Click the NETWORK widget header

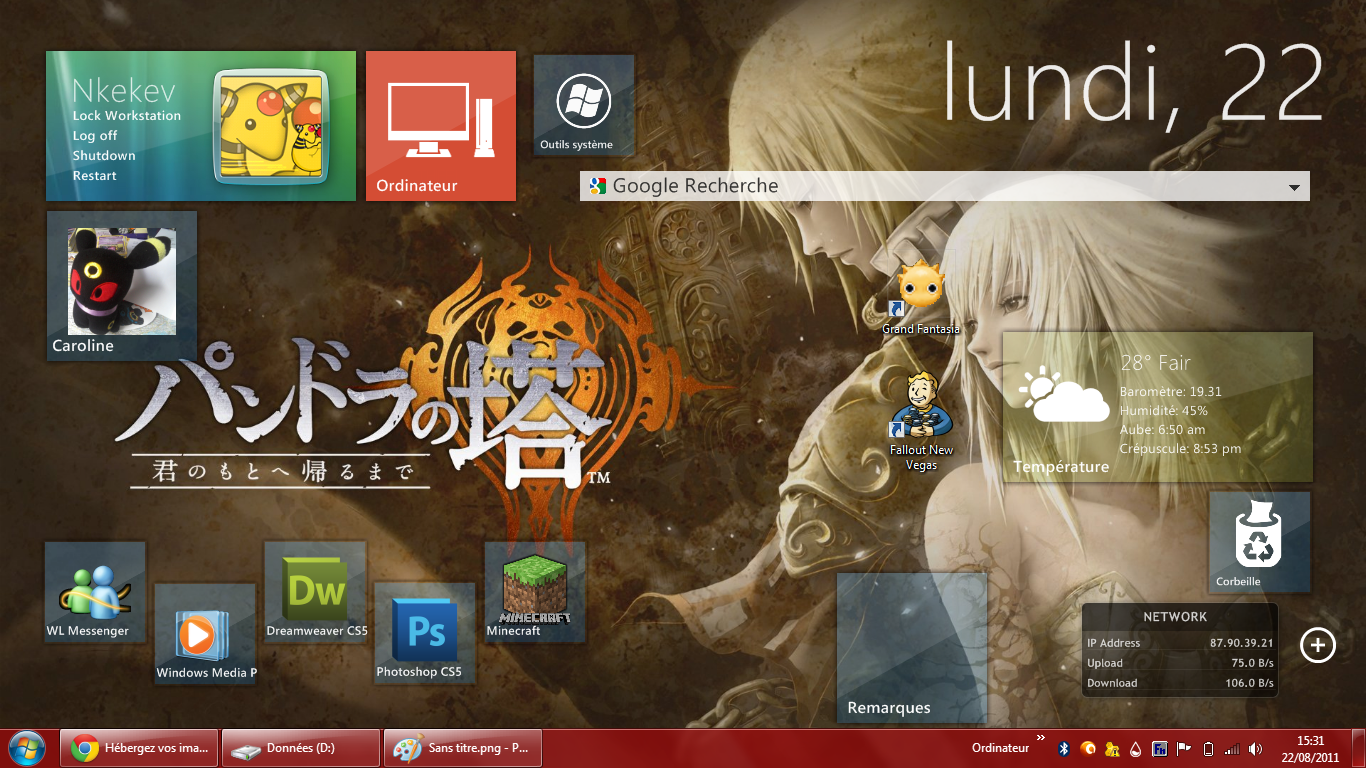pyautogui.click(x=1175, y=617)
